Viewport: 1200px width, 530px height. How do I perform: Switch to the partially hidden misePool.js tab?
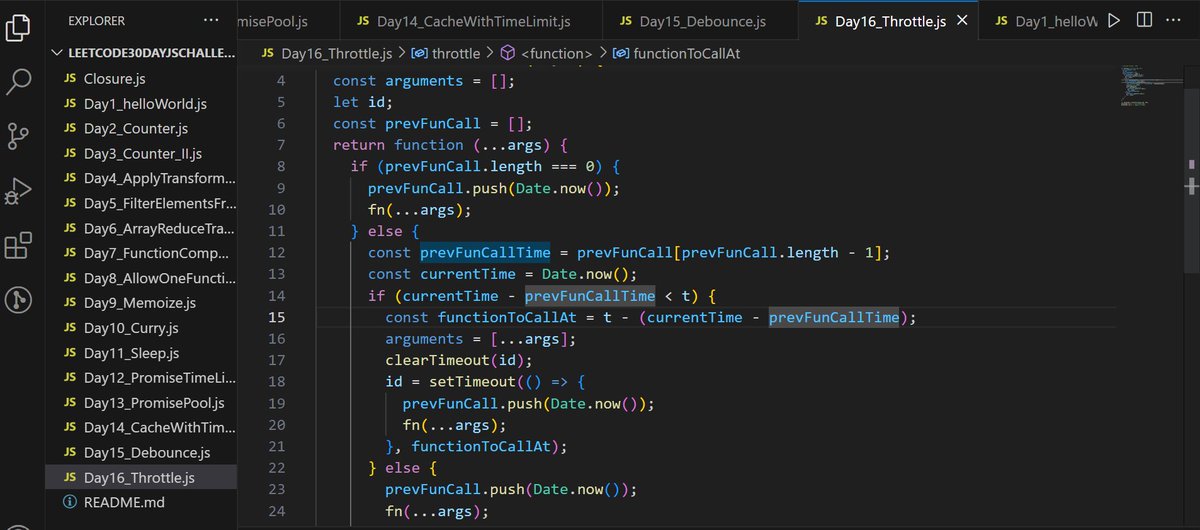288,21
